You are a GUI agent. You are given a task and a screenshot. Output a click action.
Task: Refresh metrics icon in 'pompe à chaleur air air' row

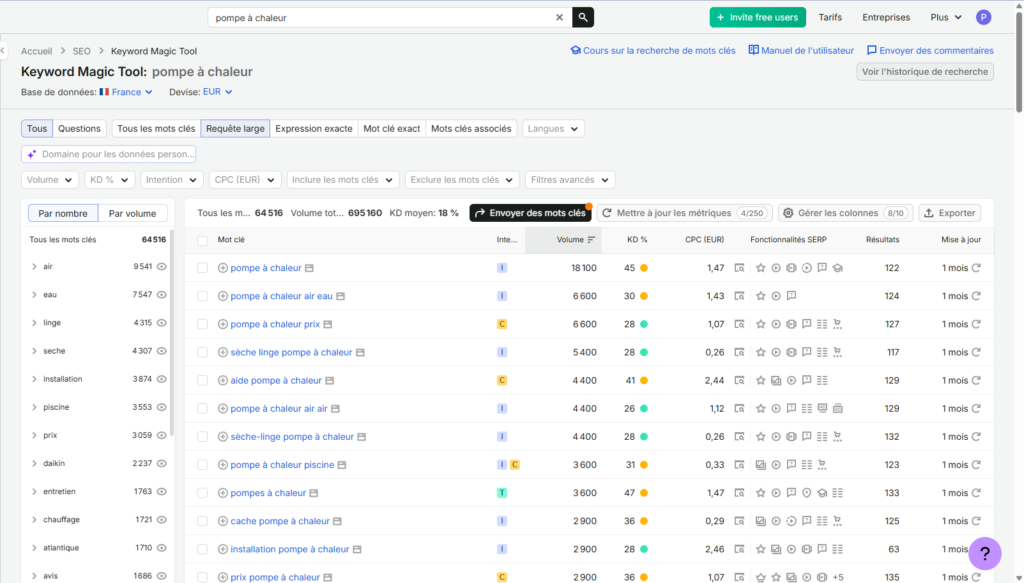coord(976,408)
